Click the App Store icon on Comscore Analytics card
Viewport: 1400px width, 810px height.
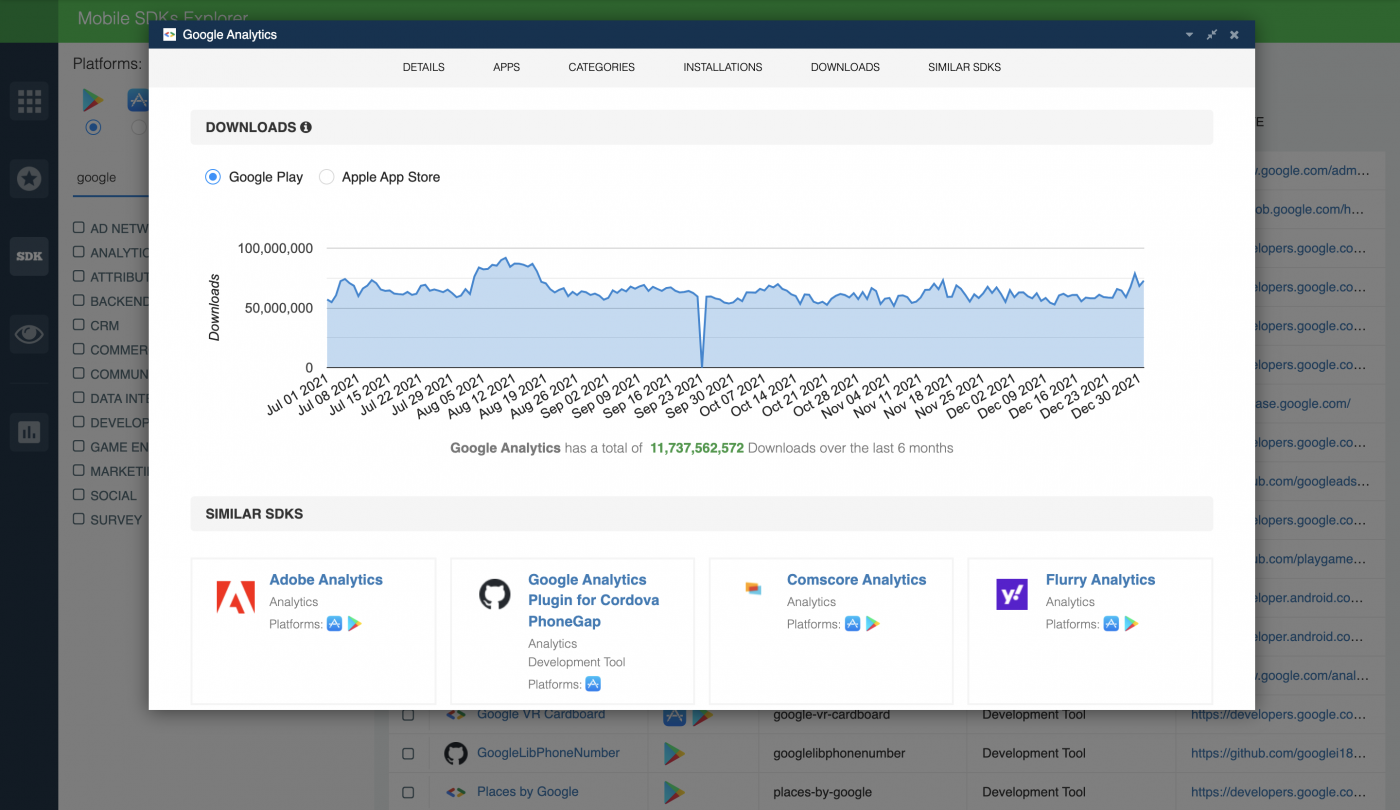tap(853, 624)
